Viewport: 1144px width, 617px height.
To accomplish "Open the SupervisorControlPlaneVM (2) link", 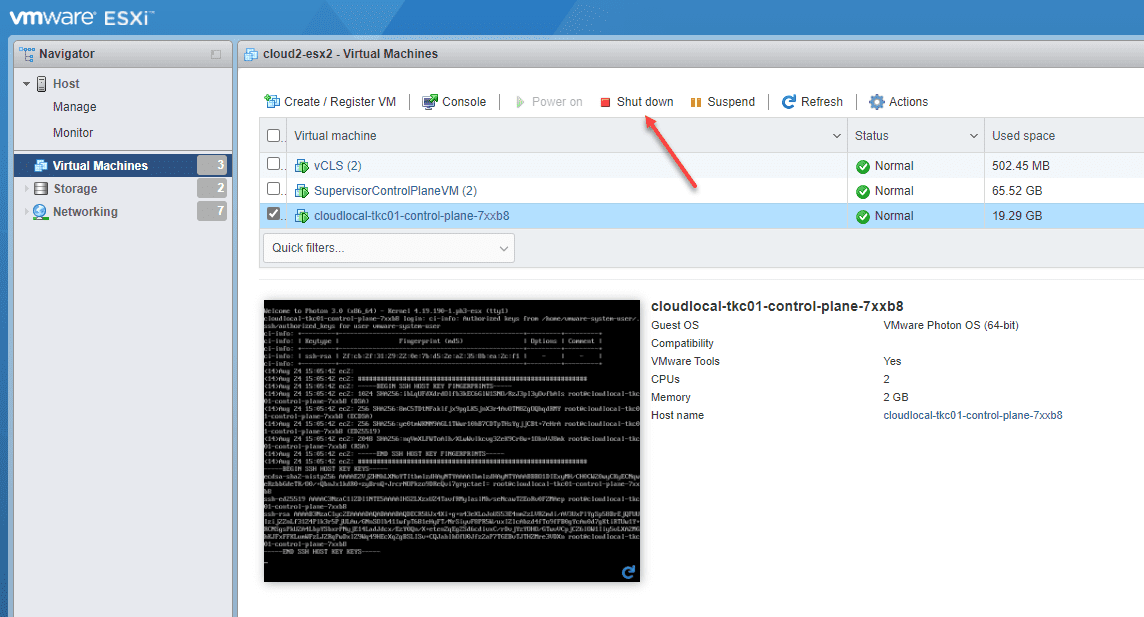I will 395,191.
